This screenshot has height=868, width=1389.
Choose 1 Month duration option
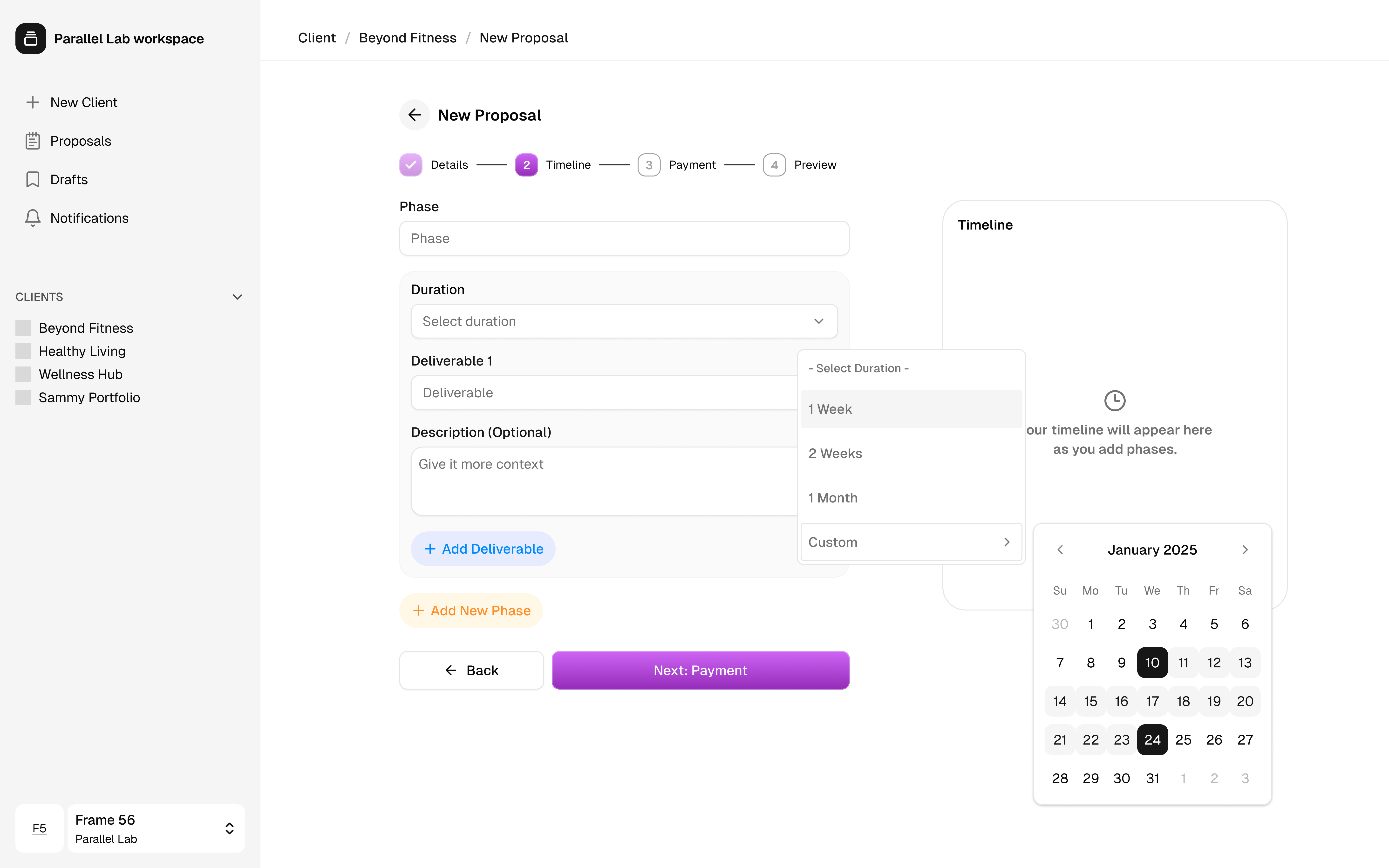(911, 498)
